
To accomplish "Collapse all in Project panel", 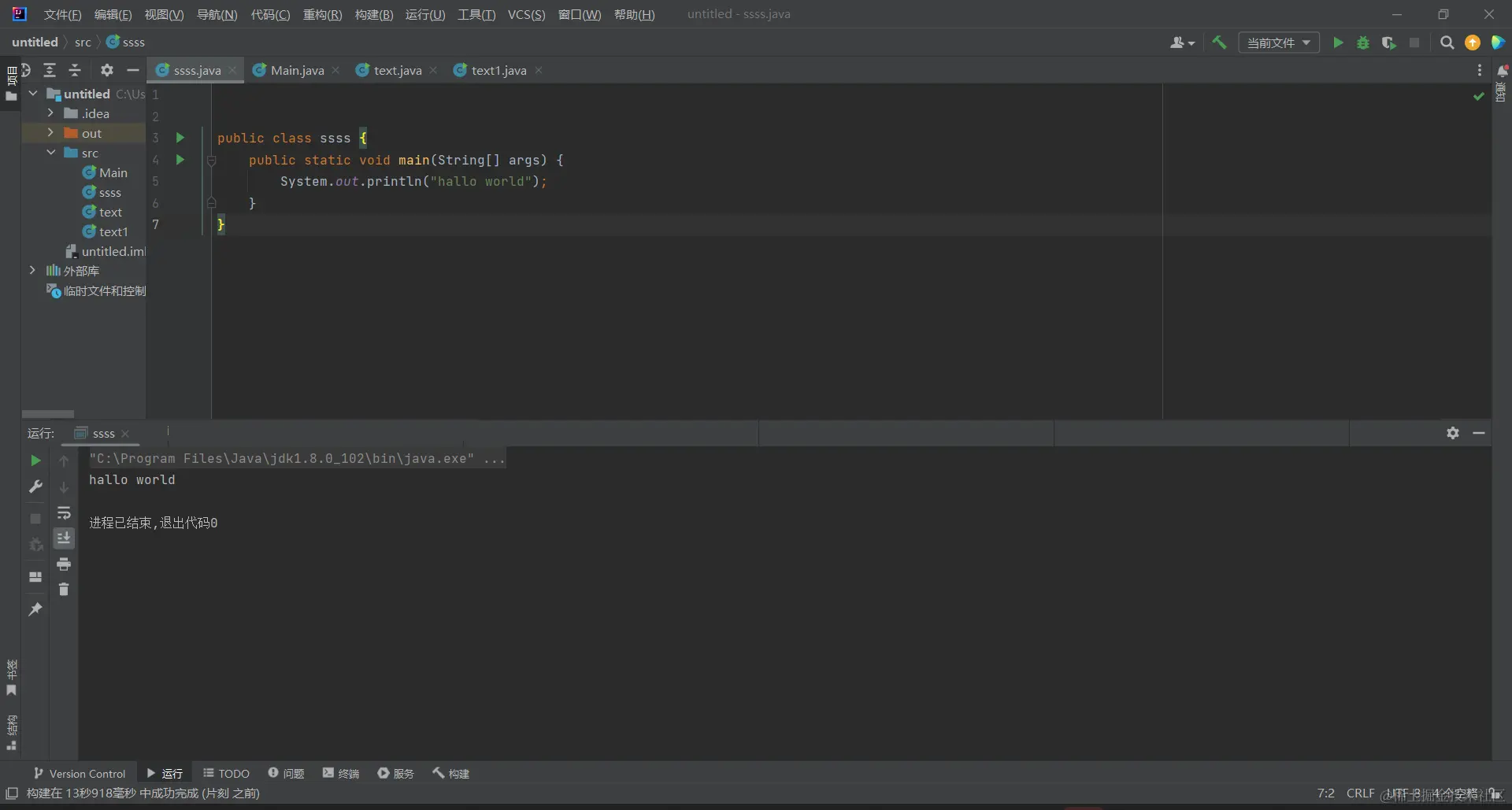I will pyautogui.click(x=75, y=70).
